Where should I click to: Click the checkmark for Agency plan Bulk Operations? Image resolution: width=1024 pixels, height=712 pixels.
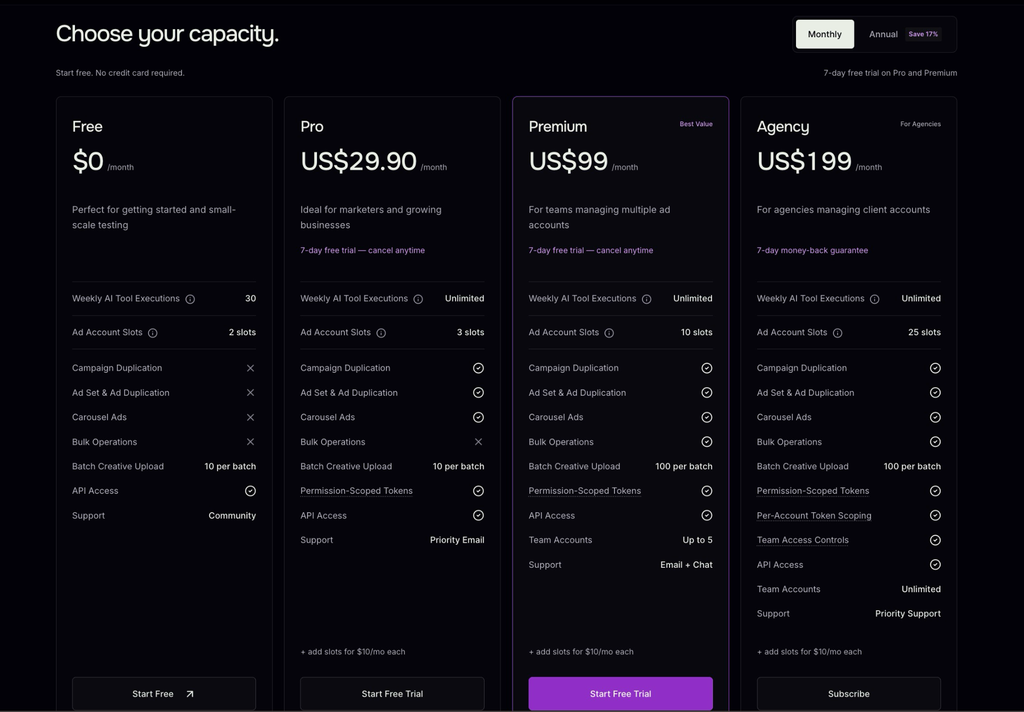pyautogui.click(x=935, y=442)
